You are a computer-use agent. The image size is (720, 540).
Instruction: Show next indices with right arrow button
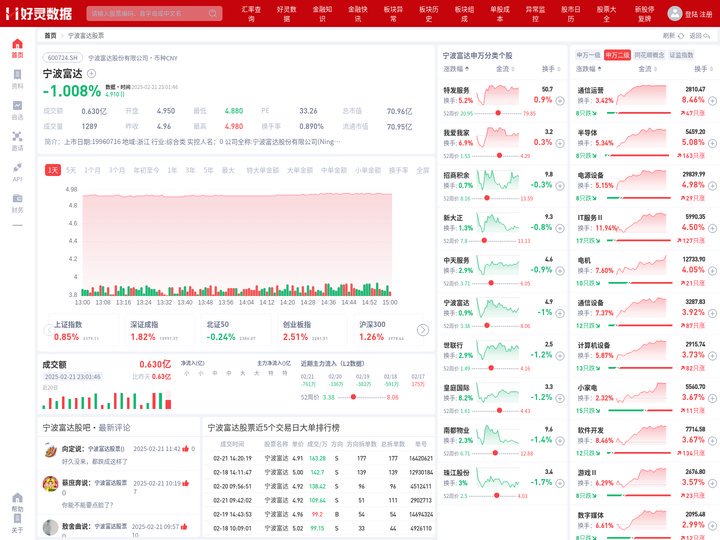click(423, 330)
